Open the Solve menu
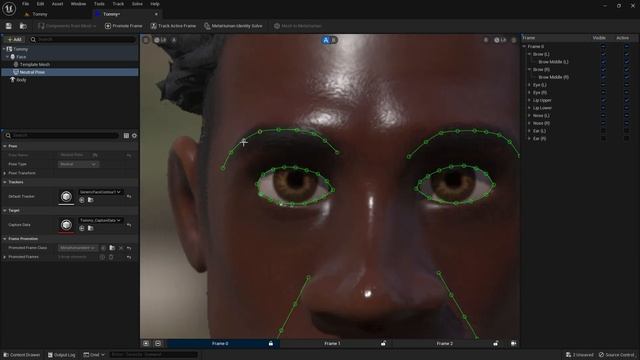 [x=137, y=4]
